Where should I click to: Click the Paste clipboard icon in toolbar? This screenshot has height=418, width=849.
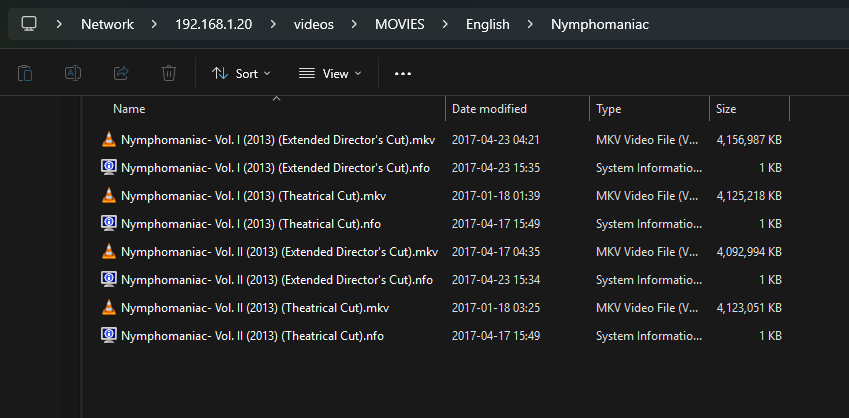point(25,73)
